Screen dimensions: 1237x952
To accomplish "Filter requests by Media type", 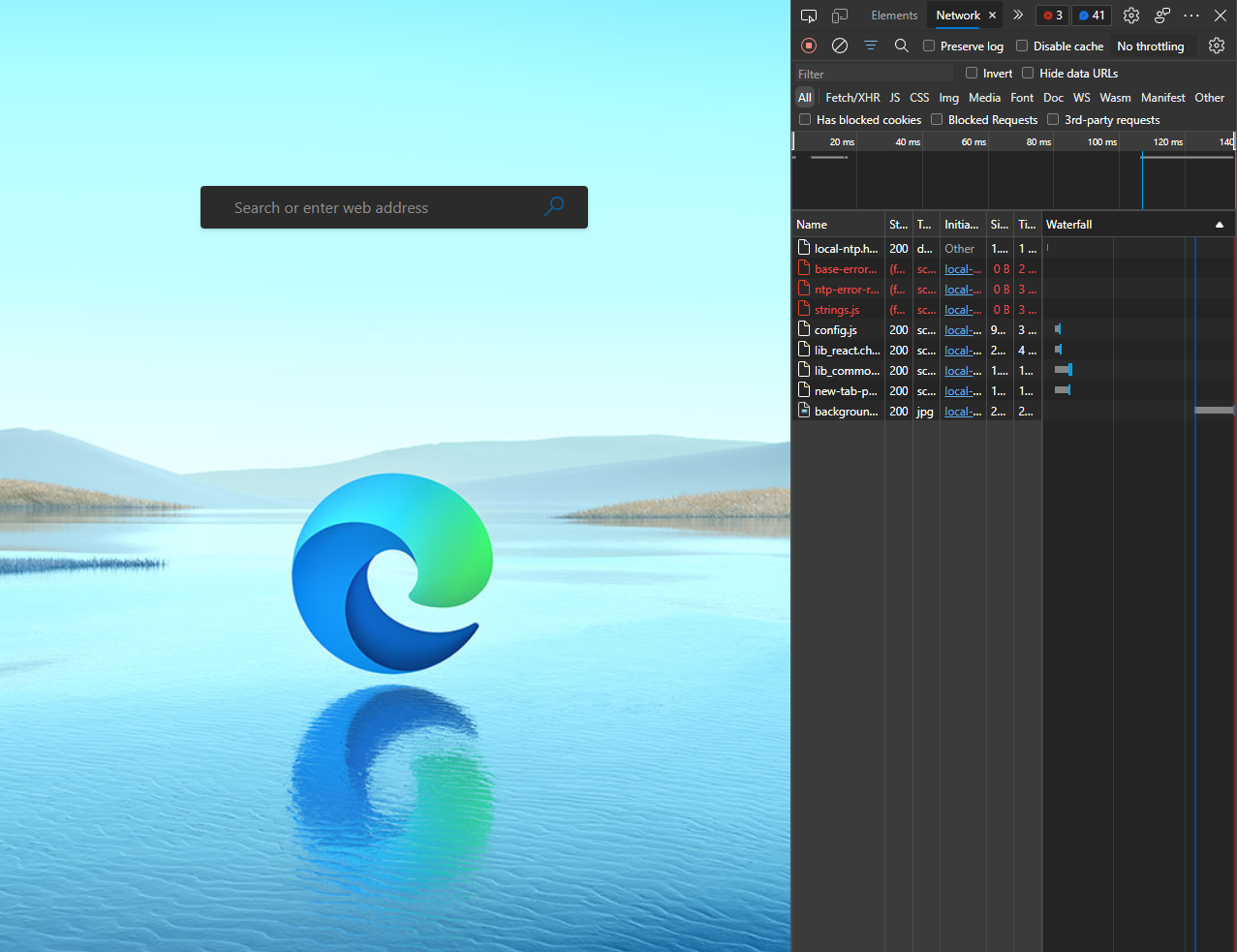I will coord(984,98).
